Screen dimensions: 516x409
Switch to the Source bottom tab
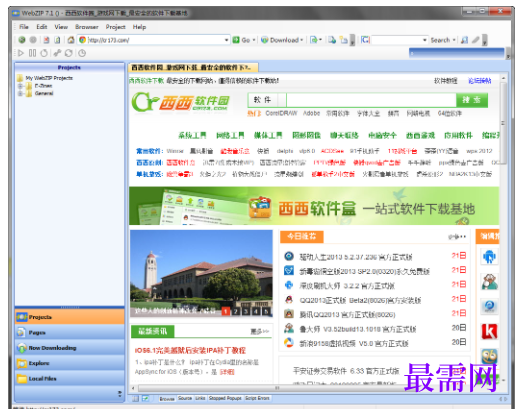[x=185, y=398]
